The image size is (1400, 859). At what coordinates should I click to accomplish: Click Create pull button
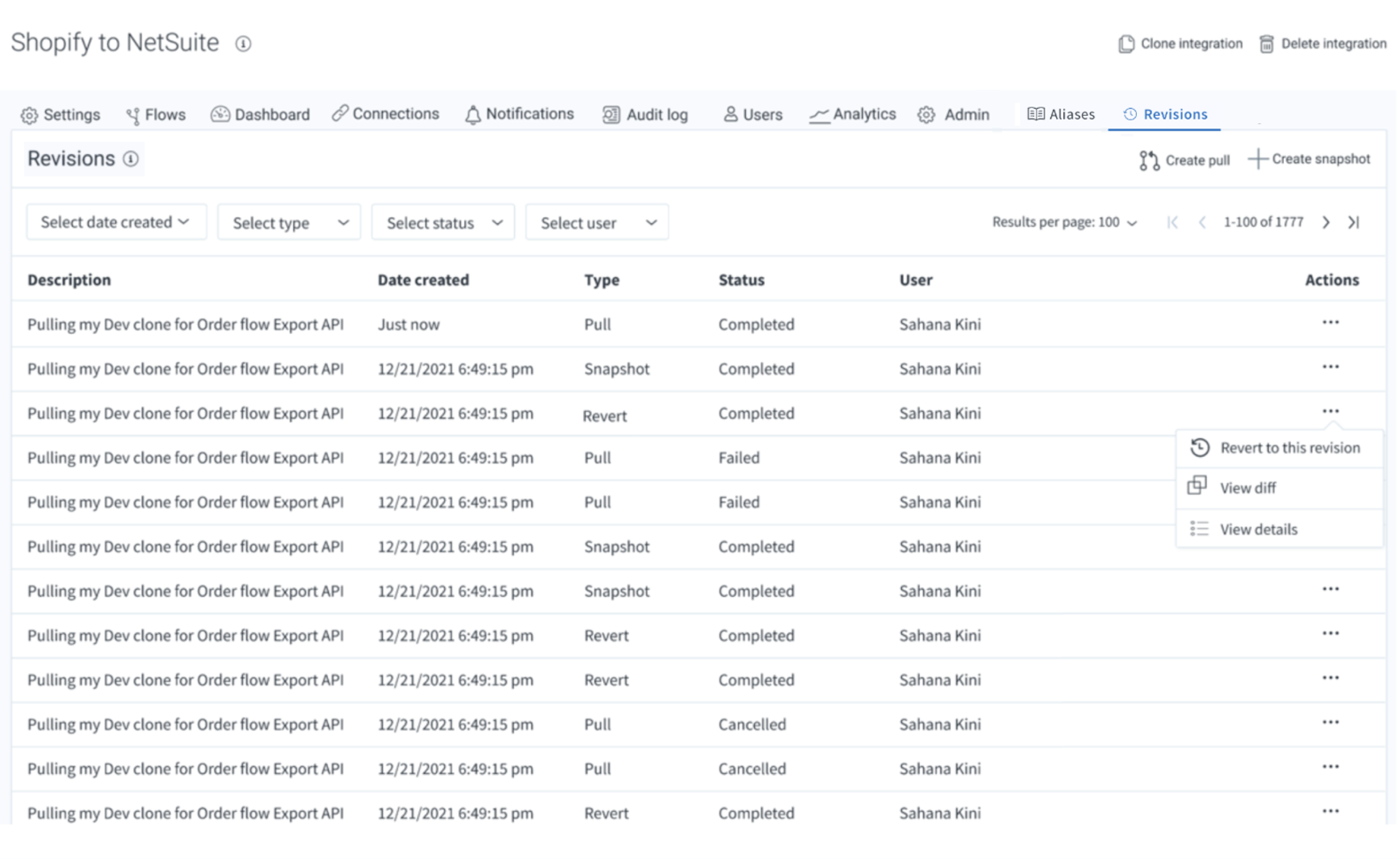point(1184,160)
